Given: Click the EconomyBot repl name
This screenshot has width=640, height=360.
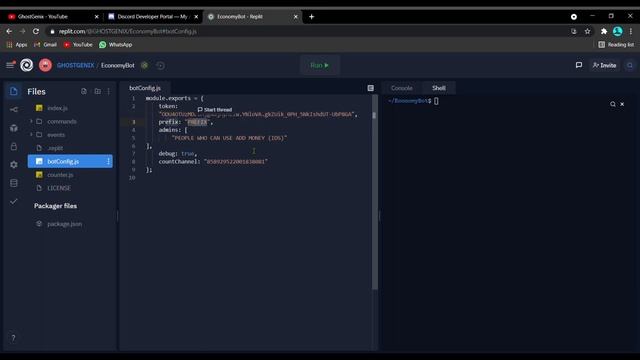Looking at the screenshot, I should point(118,65).
